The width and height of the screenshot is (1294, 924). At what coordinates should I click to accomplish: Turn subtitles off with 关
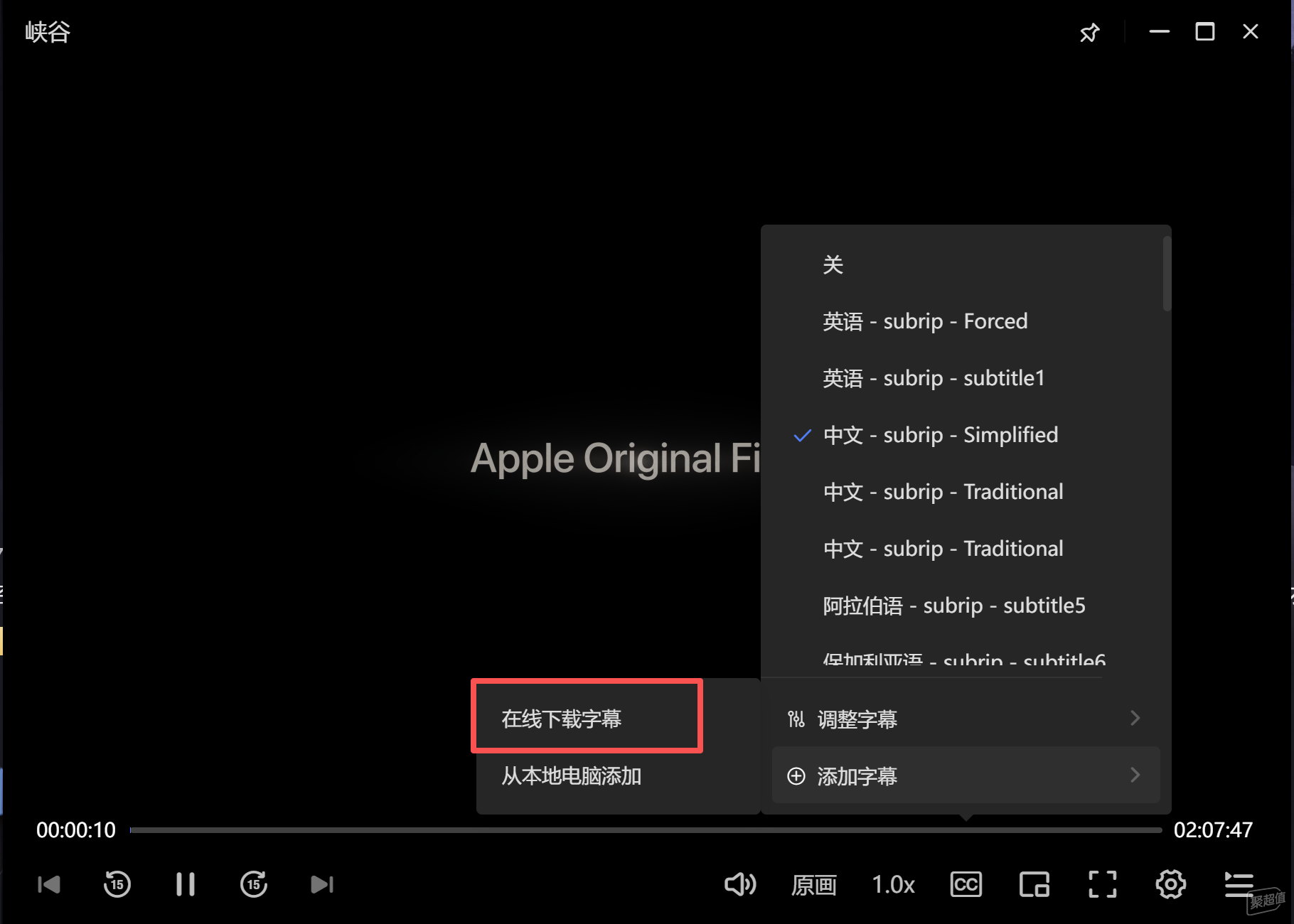pyautogui.click(x=833, y=264)
